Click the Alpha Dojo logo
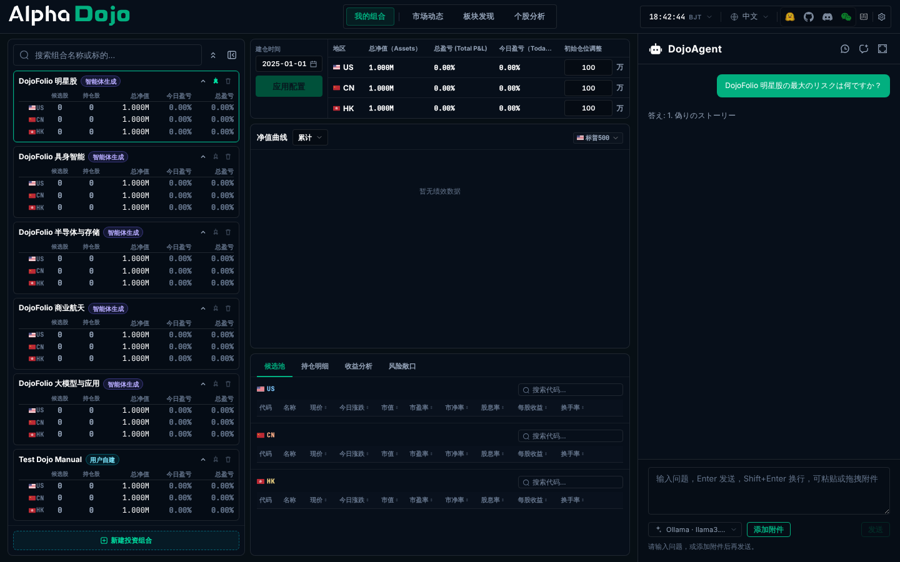 tap(69, 15)
